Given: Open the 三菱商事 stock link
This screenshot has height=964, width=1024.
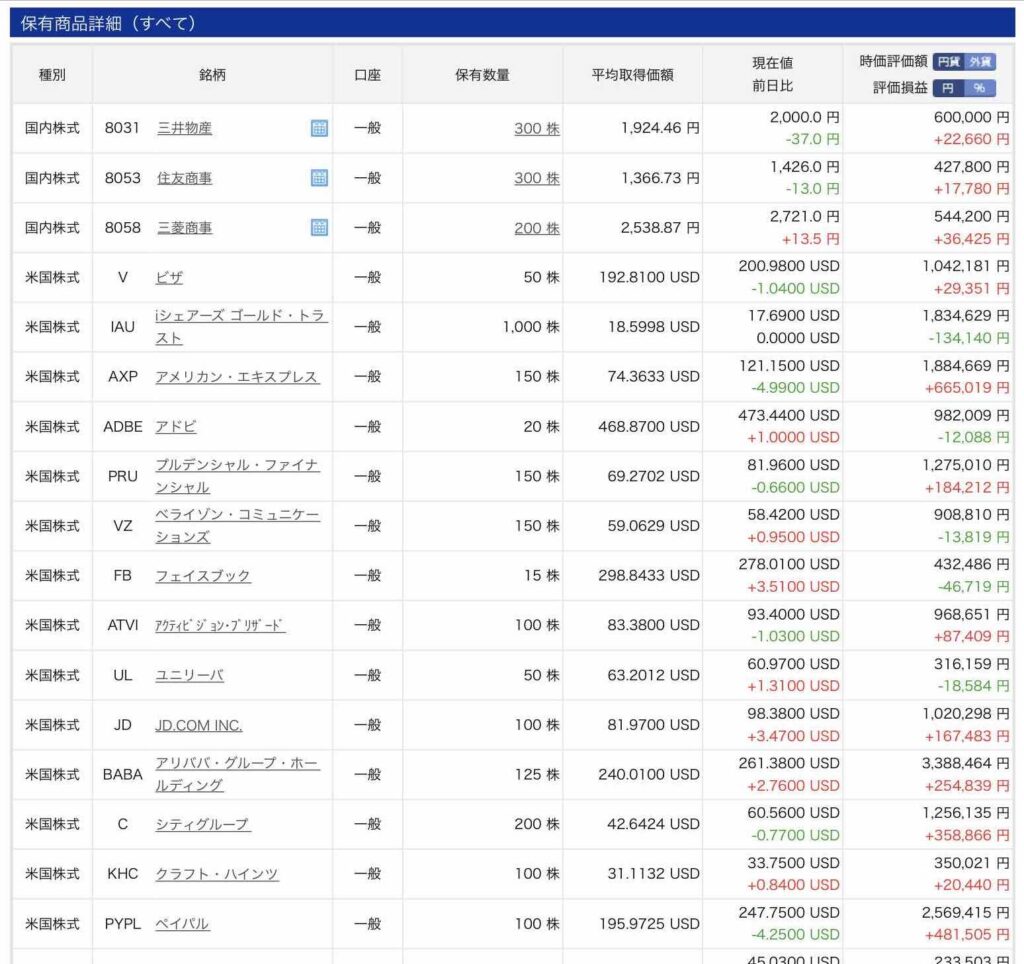Looking at the screenshot, I should [185, 227].
